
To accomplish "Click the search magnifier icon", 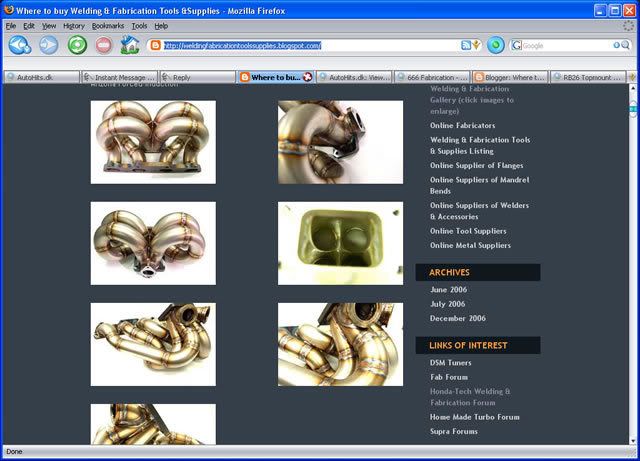I will pyautogui.click(x=625, y=45).
